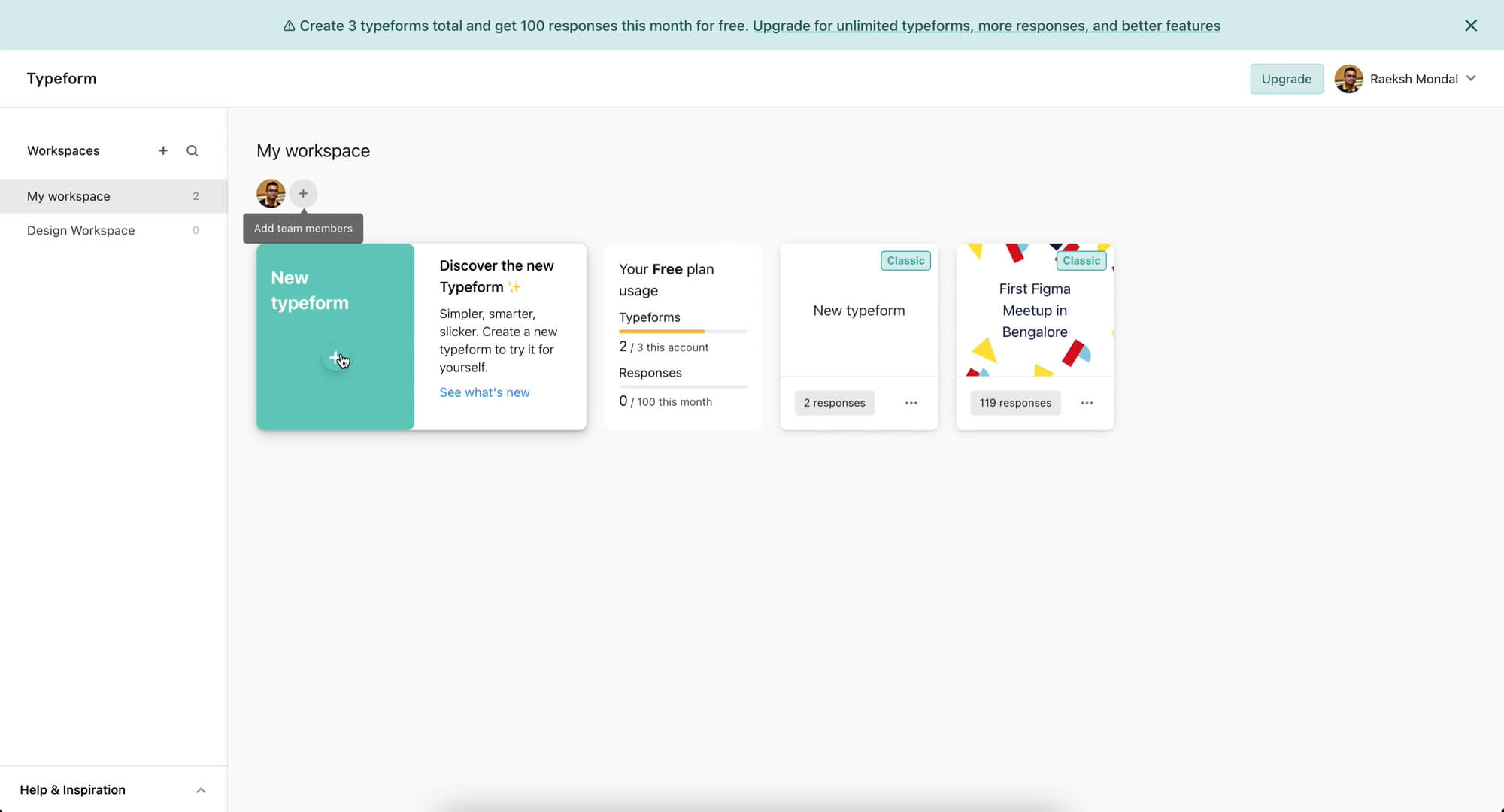Open the First Figma Meetup in Bengalore thumbnail

tap(1034, 311)
